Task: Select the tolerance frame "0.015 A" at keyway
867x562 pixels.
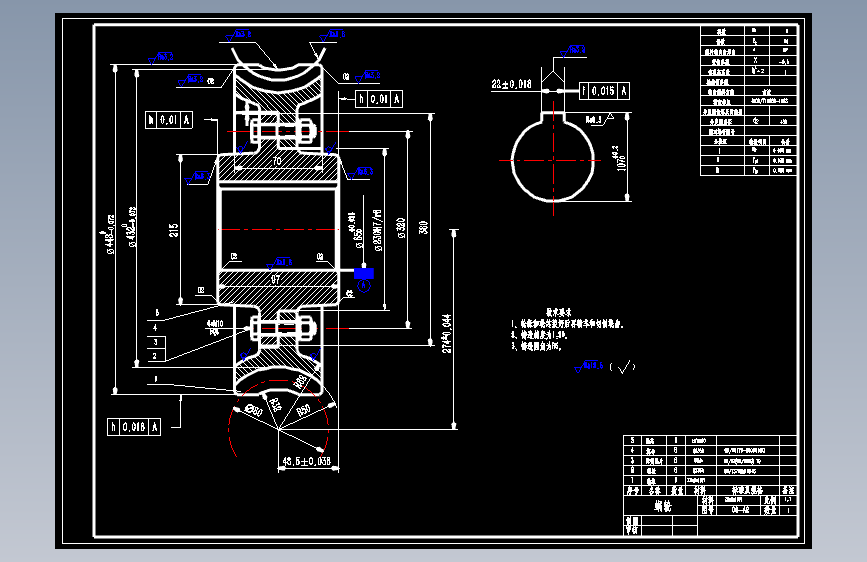Action: tap(604, 91)
